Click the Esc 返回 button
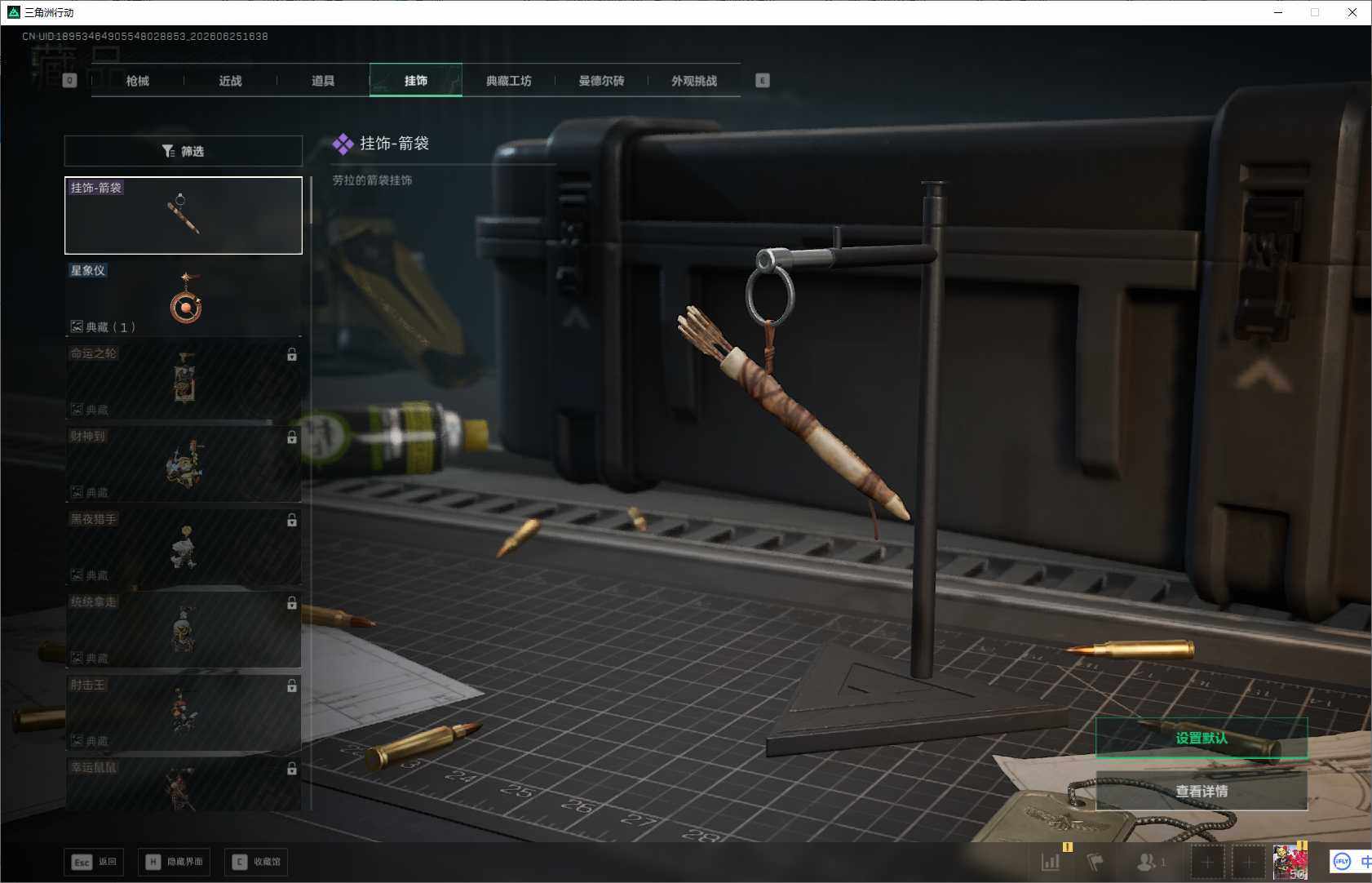The height and width of the screenshot is (883, 1372). click(x=94, y=862)
